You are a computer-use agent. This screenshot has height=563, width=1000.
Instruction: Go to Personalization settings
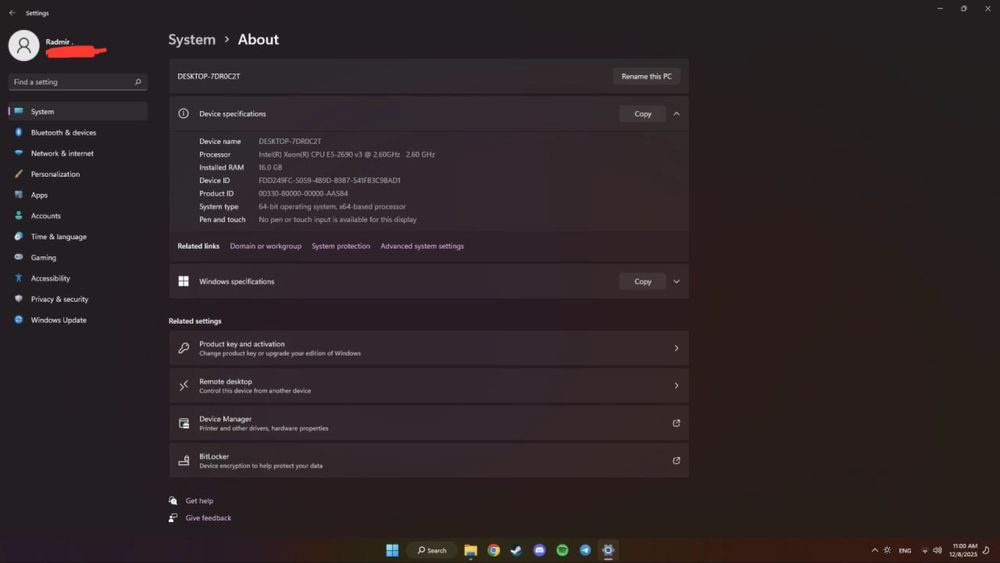click(x=78, y=174)
